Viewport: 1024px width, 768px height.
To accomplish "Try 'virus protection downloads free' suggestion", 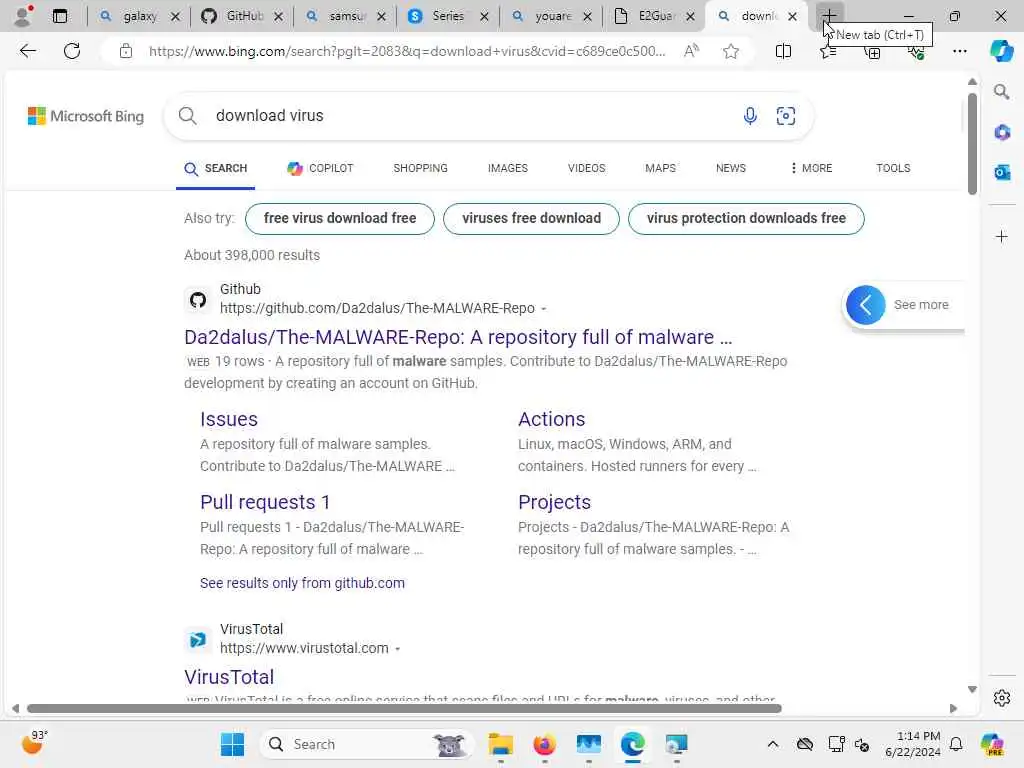I will 746,218.
